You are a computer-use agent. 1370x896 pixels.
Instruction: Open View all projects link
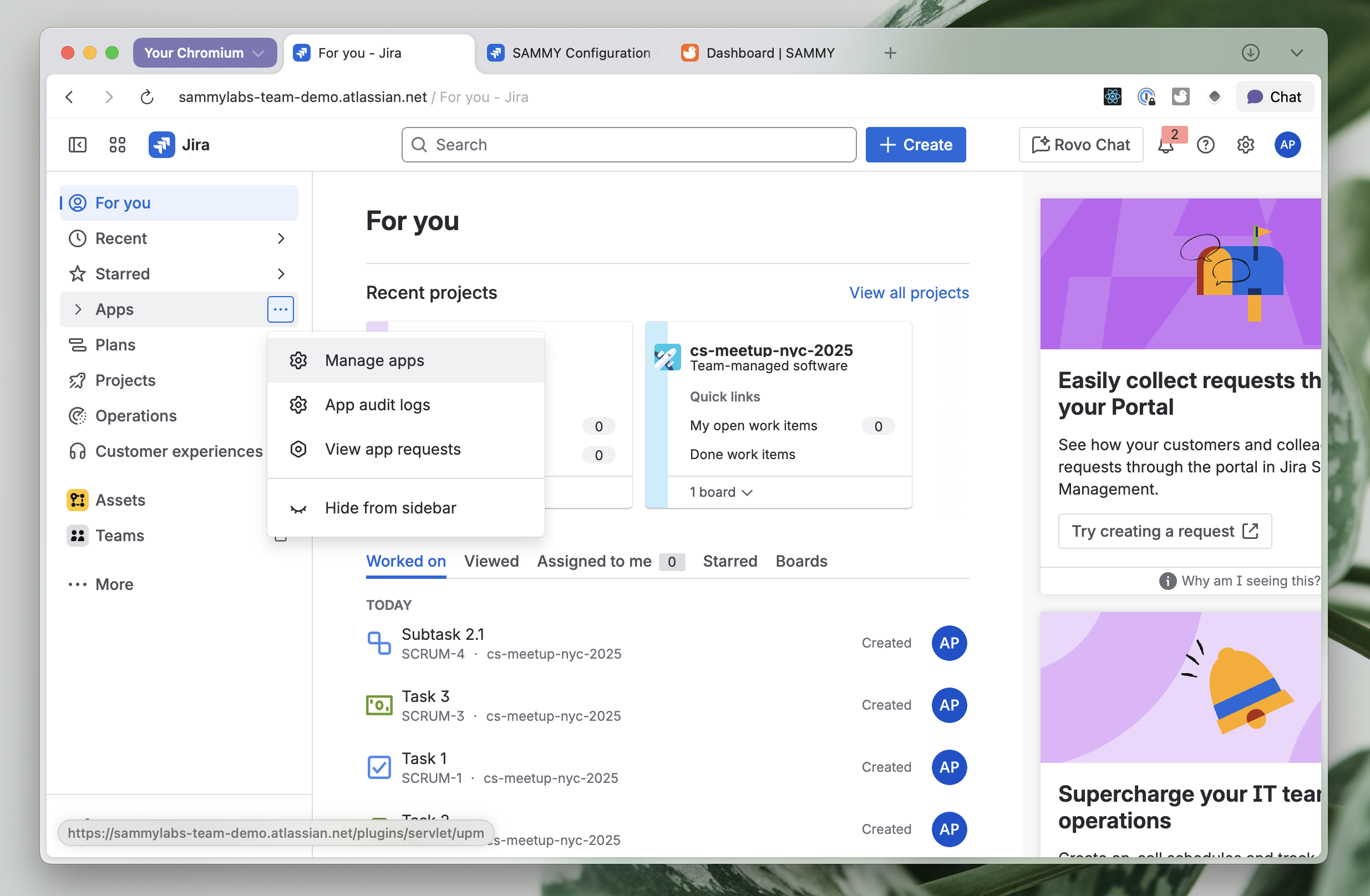coord(909,293)
